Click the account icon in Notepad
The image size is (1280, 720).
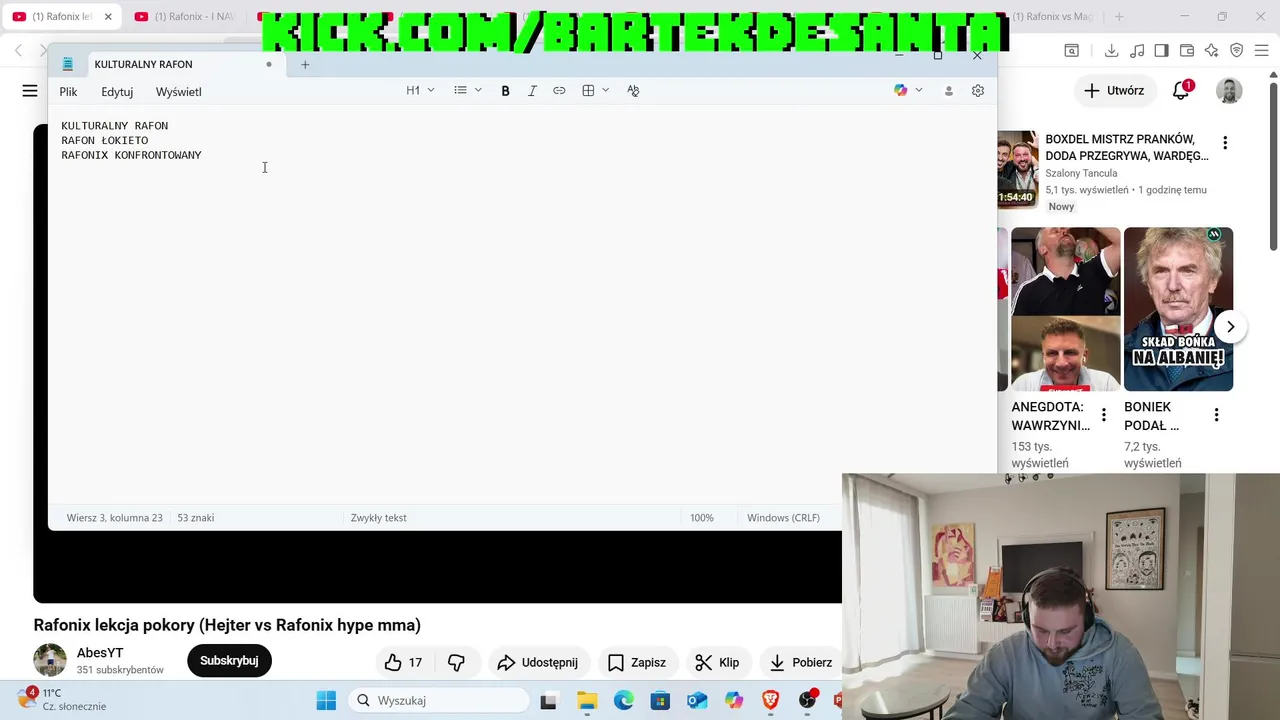[949, 91]
